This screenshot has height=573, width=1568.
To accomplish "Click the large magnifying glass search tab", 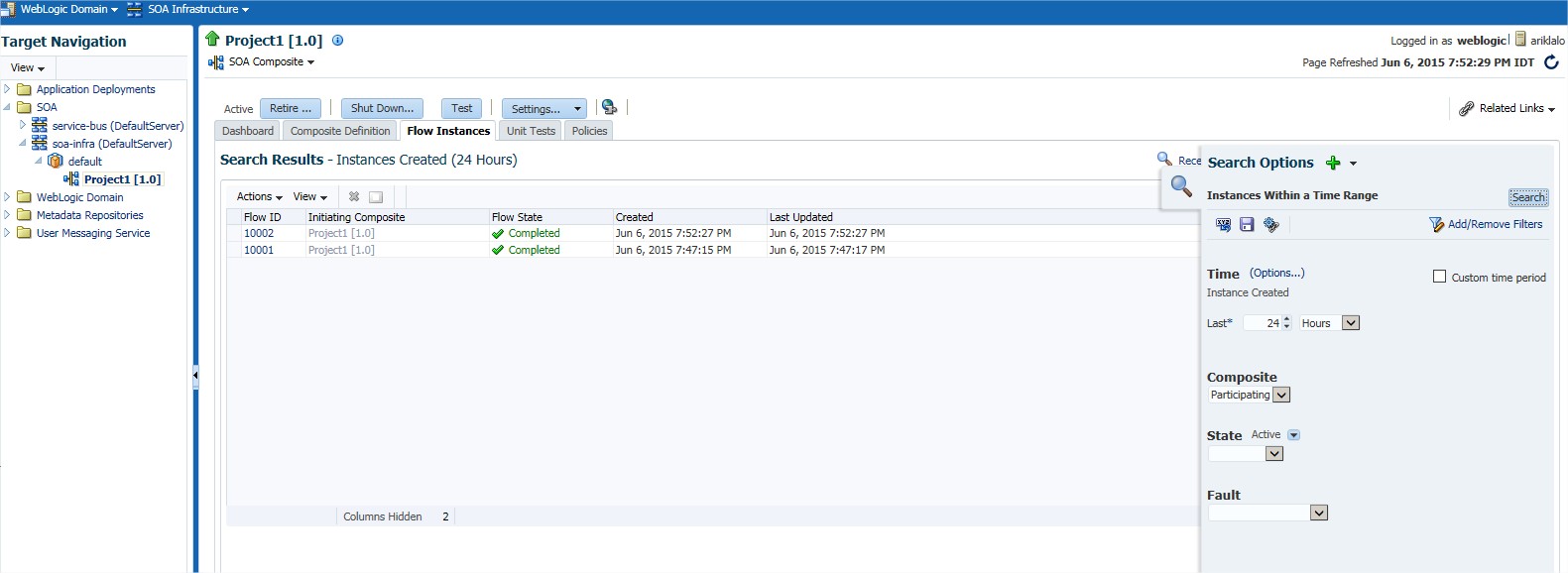I will click(1180, 186).
